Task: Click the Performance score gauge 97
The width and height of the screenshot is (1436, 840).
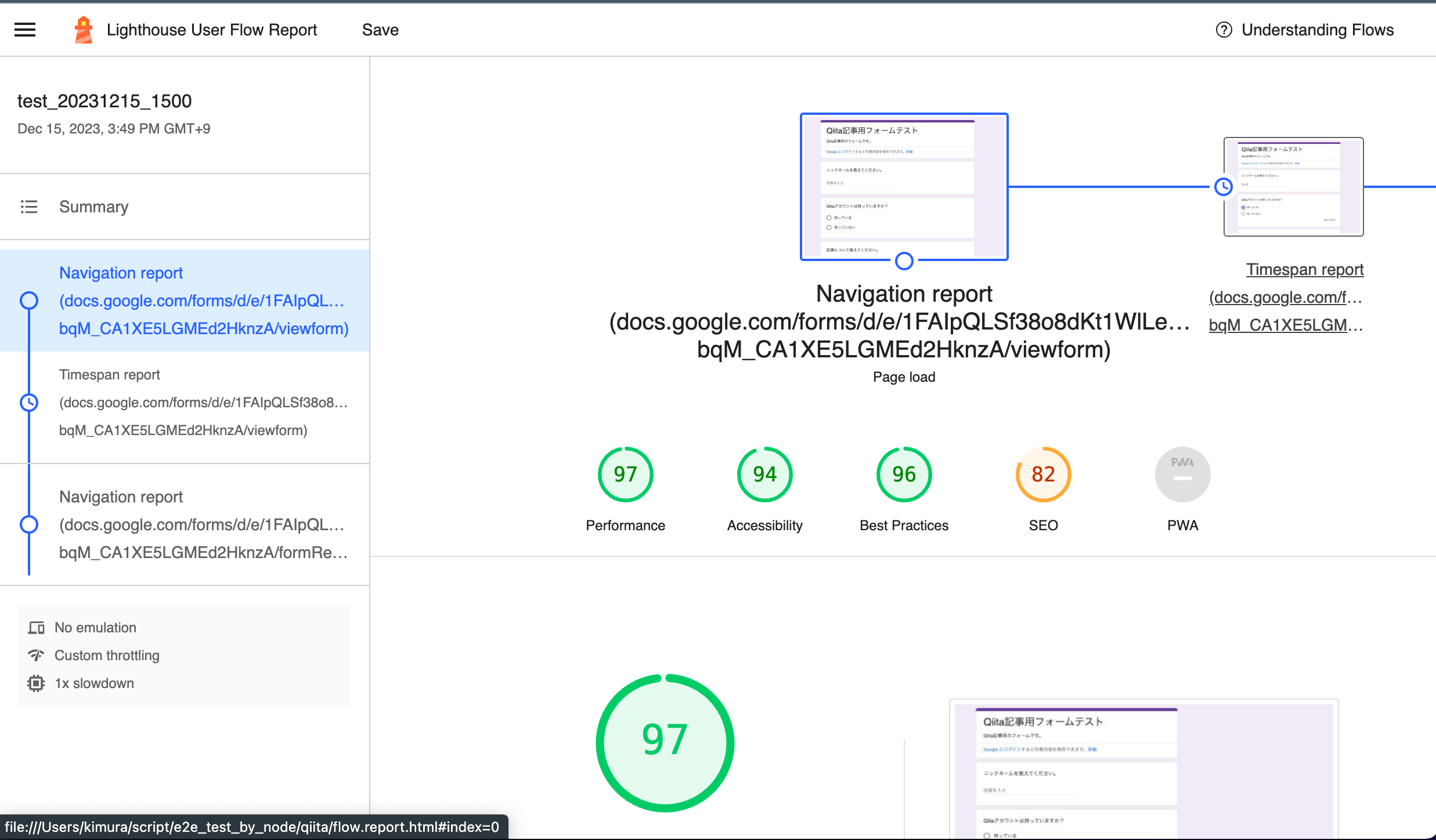Action: pyautogui.click(x=625, y=474)
